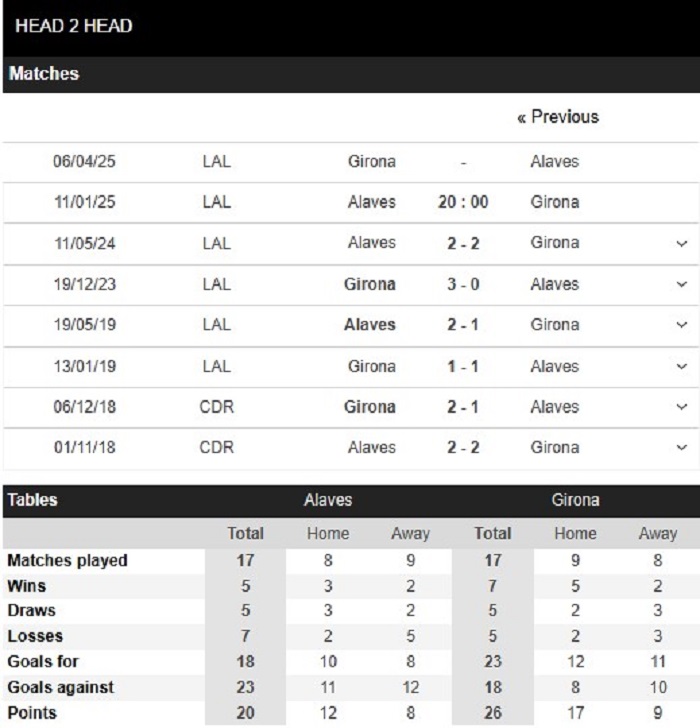This screenshot has width=700, height=728.
Task: Click bold Alaves name on 19/05/19 row
Action: 369,325
